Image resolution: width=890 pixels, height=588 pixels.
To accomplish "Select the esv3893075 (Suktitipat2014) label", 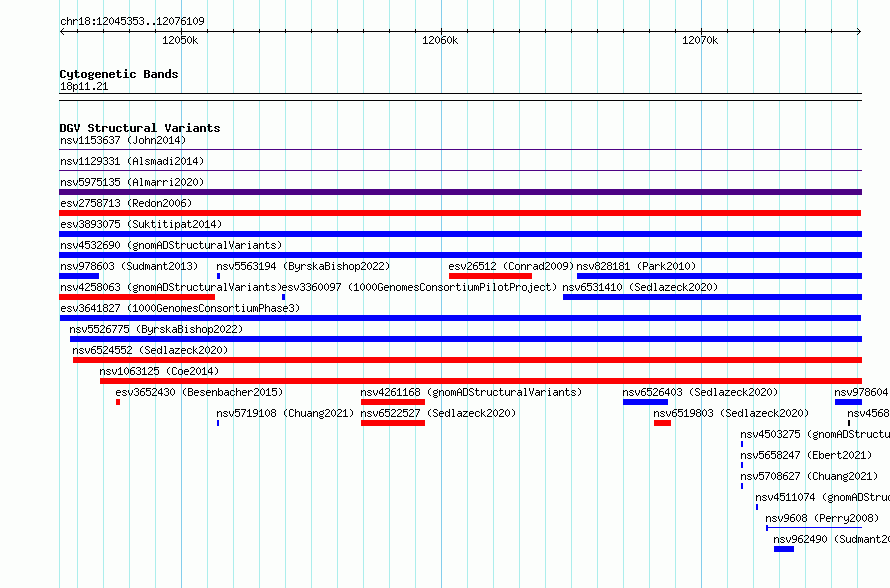I will (x=141, y=224).
